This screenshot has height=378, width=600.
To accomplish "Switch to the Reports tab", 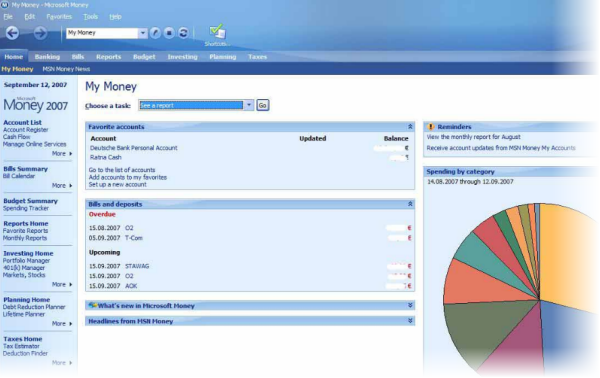I will pos(108,57).
